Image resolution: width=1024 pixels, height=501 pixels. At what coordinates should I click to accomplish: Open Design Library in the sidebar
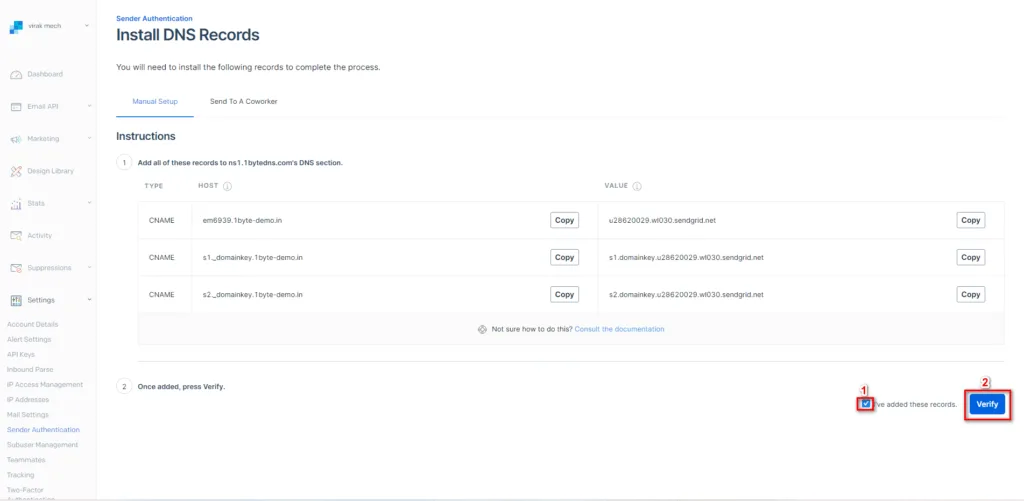(x=50, y=171)
